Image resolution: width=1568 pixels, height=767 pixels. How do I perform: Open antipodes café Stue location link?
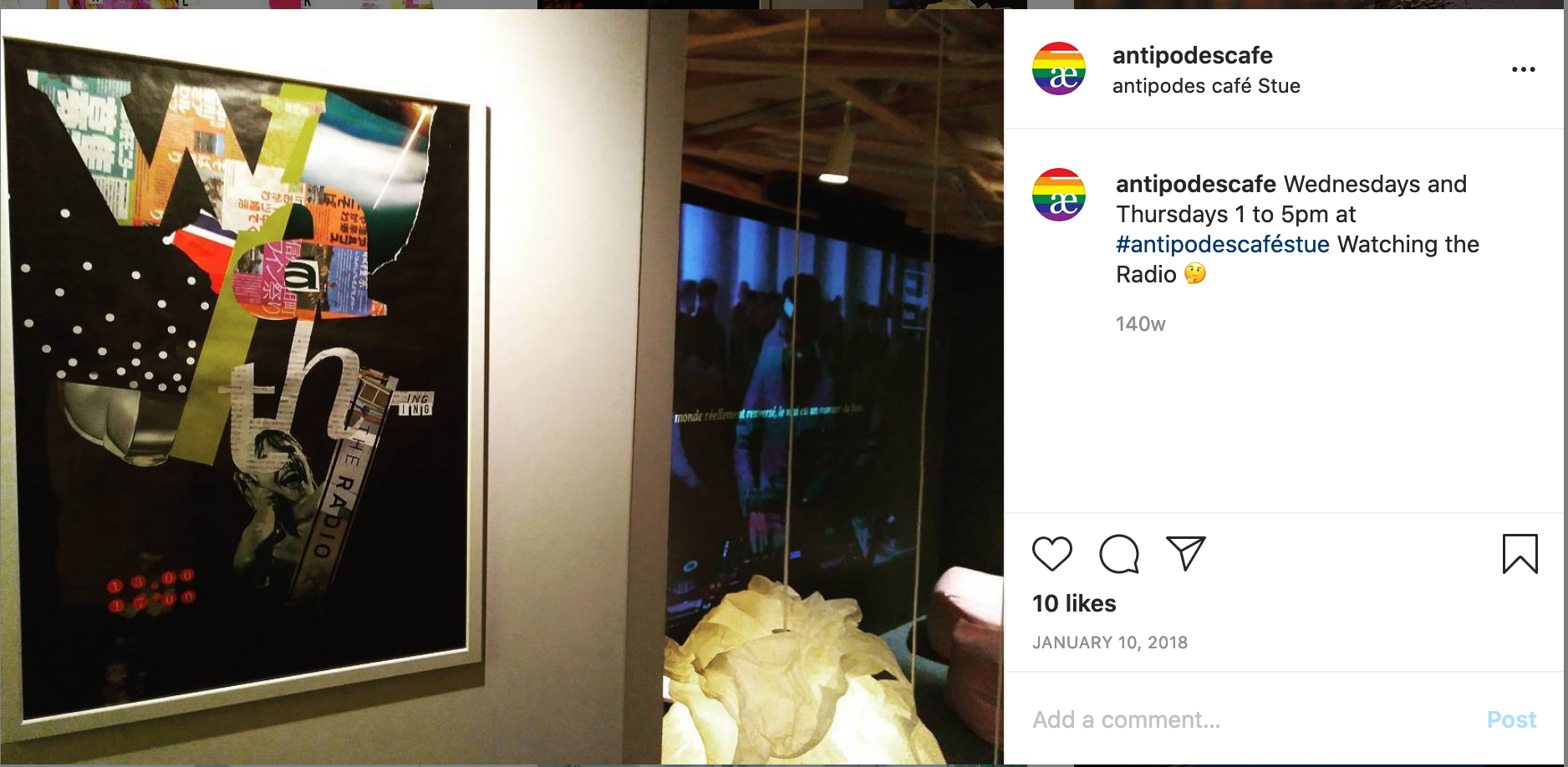click(1206, 86)
